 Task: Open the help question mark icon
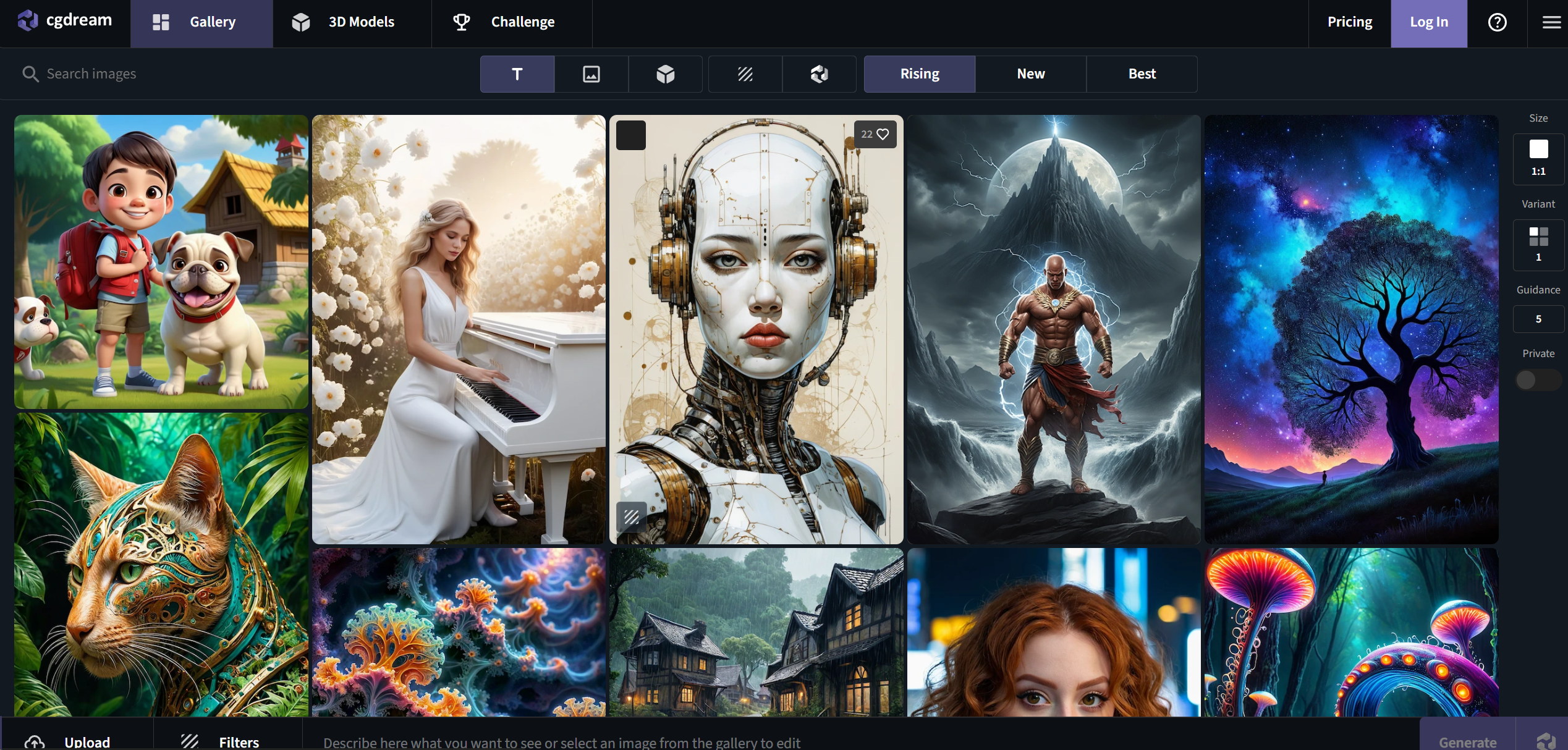point(1496,22)
